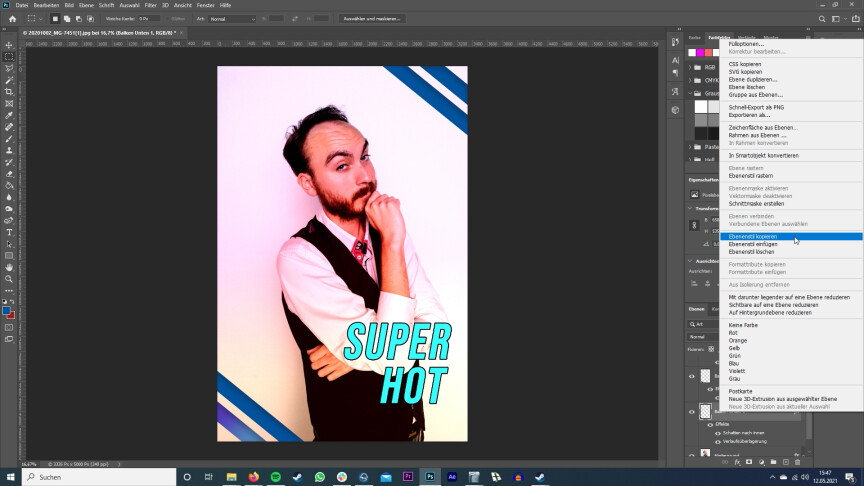Open the Filter menu
This screenshot has width=864, height=486.
pos(150,5)
